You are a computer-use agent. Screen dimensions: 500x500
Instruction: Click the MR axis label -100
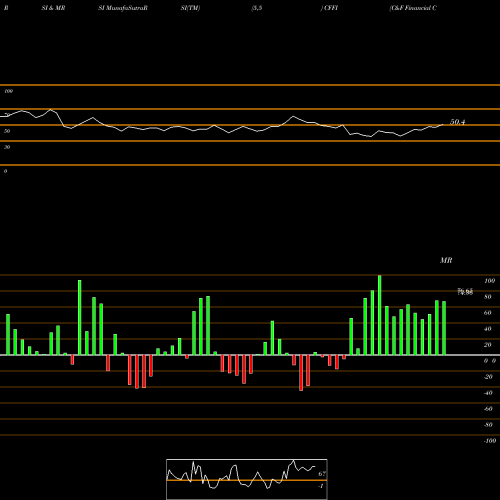(490, 441)
